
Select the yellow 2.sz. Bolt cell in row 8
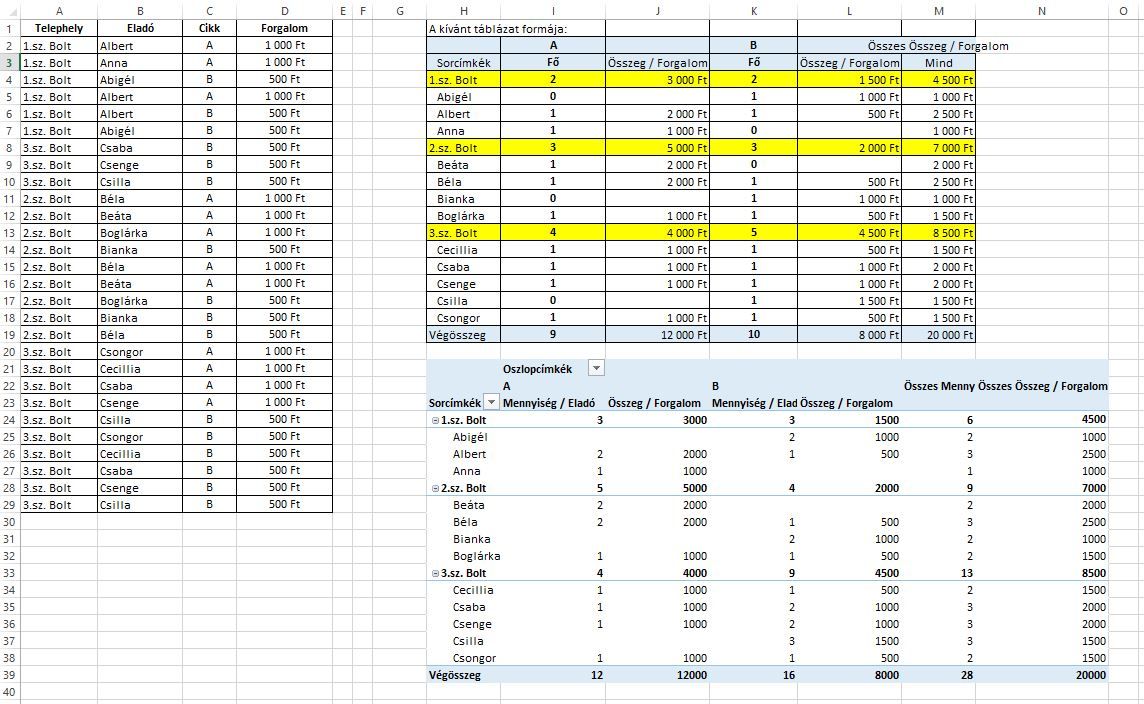(x=464, y=147)
